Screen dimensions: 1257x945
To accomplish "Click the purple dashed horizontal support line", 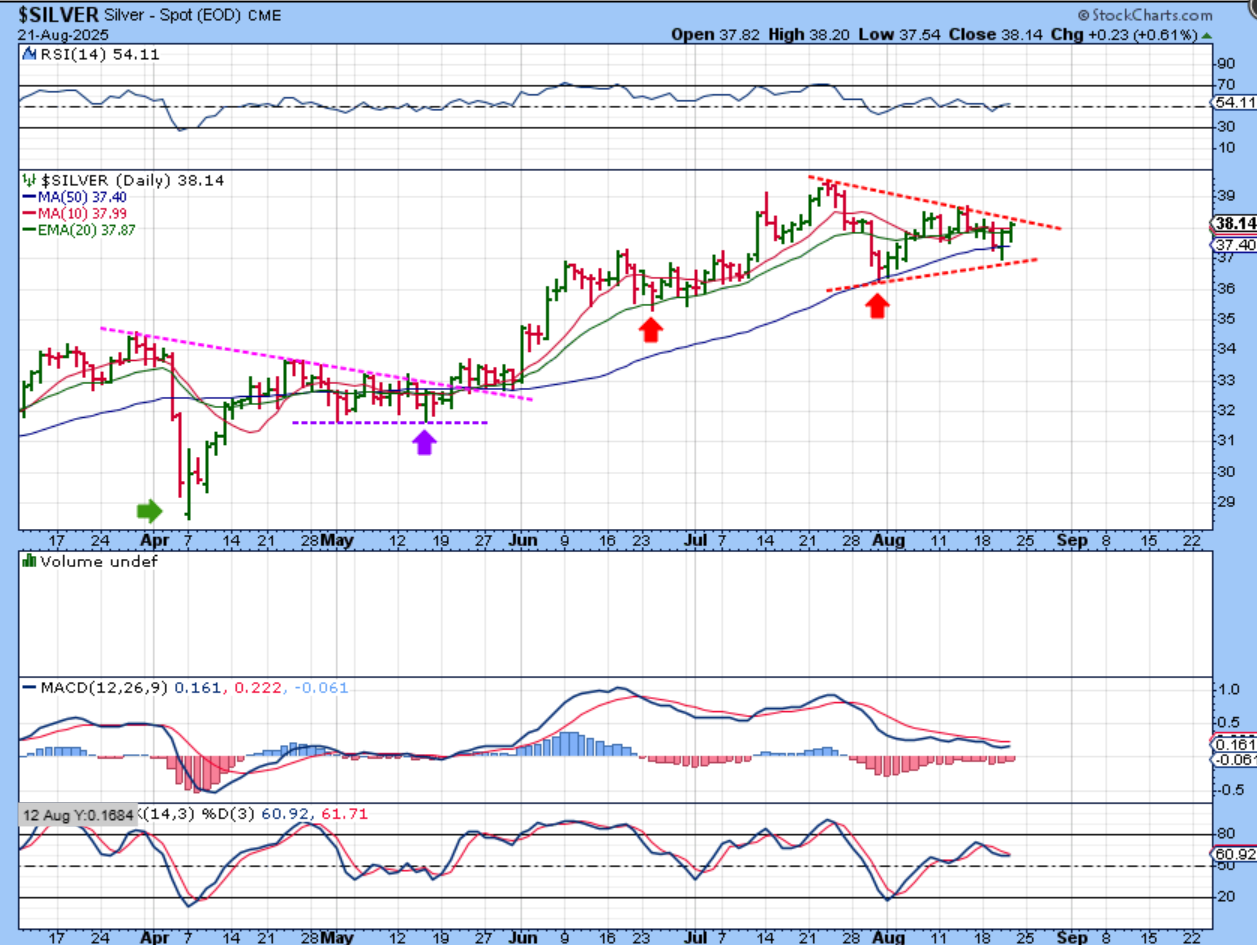I will pos(390,422).
